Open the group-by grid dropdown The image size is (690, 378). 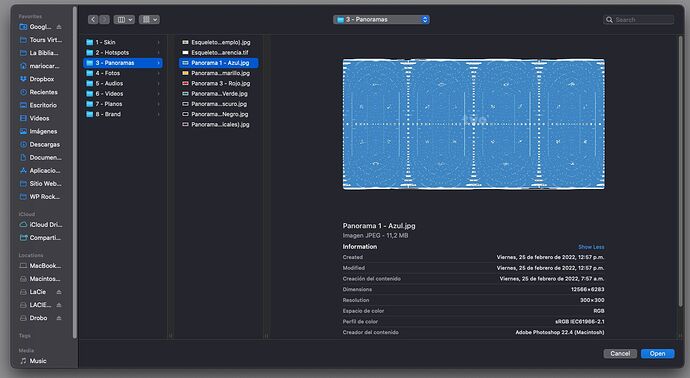click(x=149, y=19)
